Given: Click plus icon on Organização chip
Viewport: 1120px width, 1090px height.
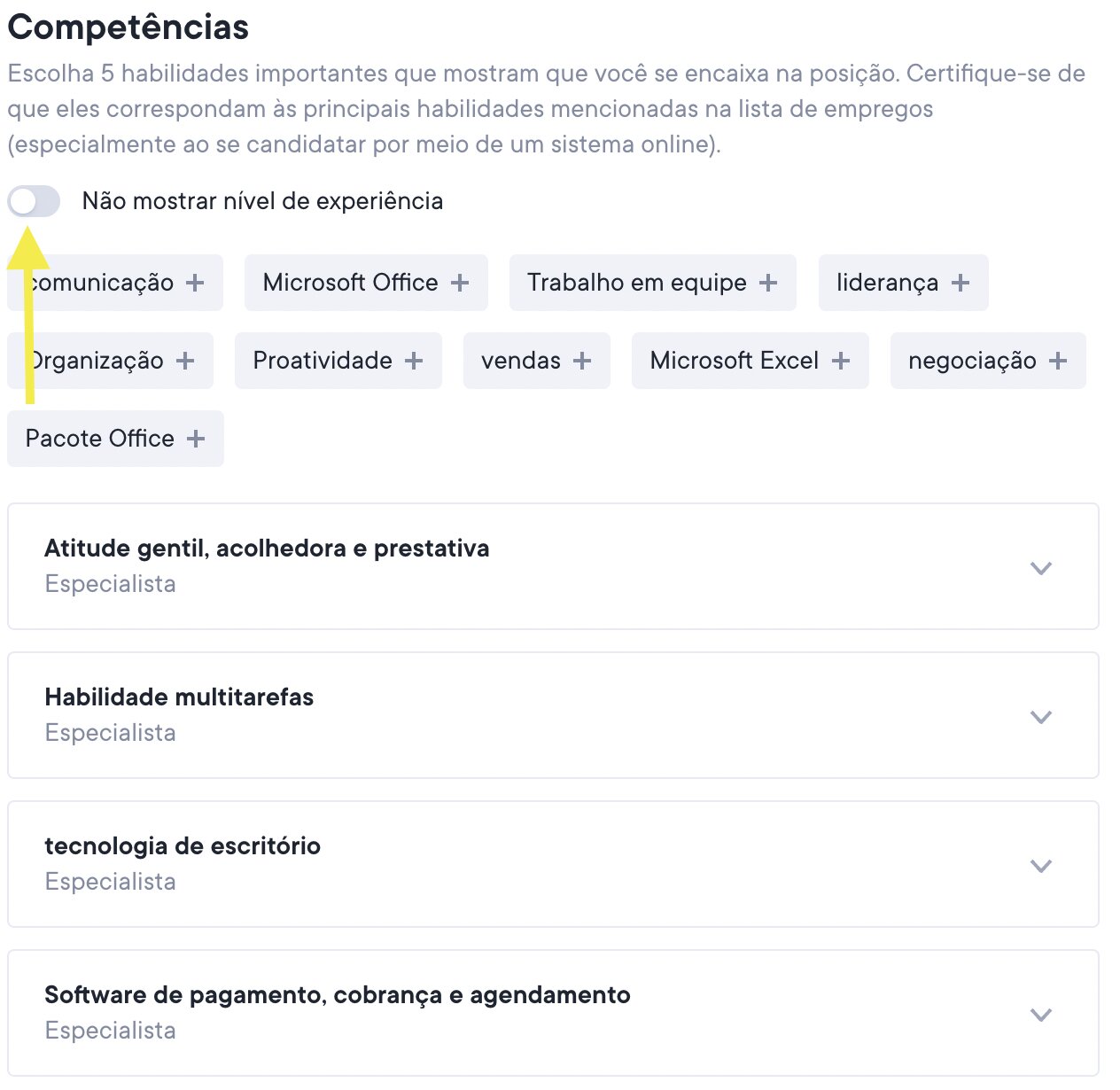Looking at the screenshot, I should (x=185, y=361).
